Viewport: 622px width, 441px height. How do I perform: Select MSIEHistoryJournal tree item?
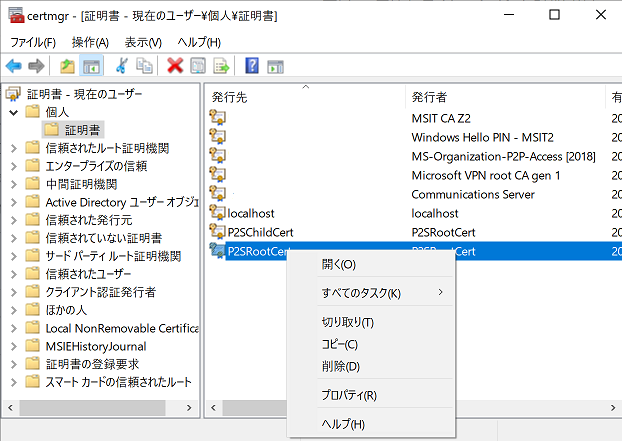[x=96, y=346]
